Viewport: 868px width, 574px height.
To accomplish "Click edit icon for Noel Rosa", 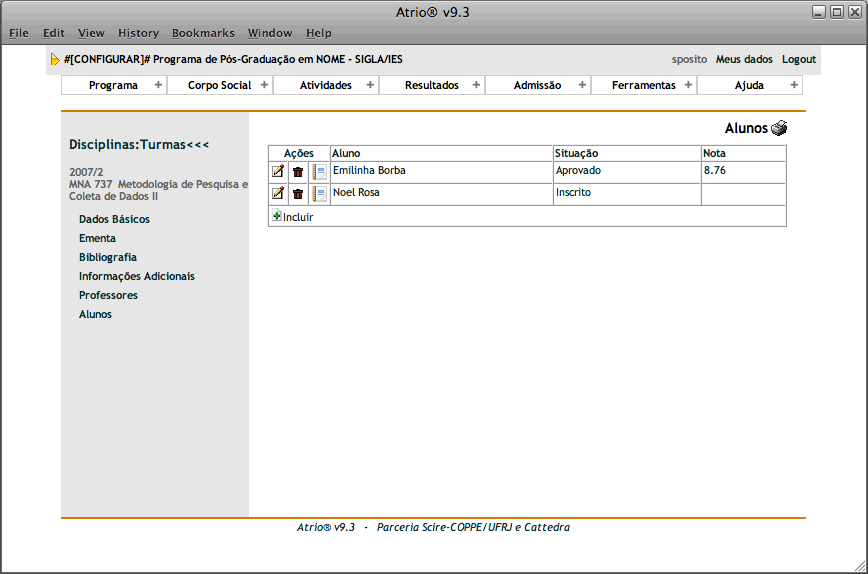I will (x=278, y=194).
